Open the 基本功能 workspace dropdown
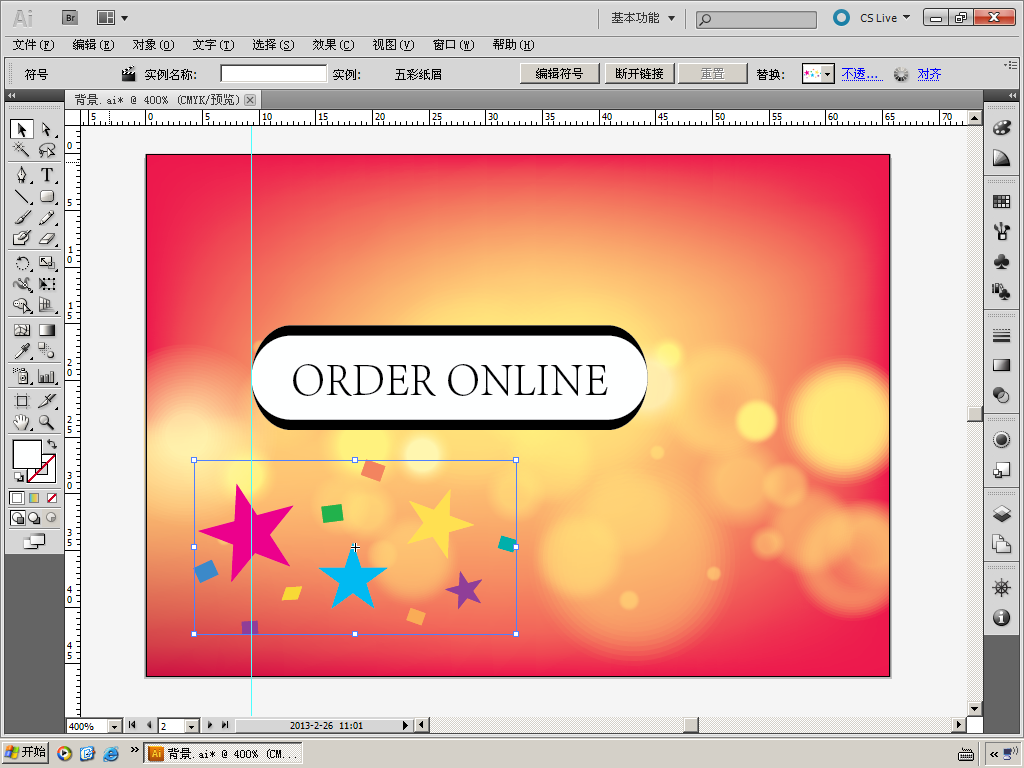Image resolution: width=1024 pixels, height=768 pixels. [x=643, y=18]
